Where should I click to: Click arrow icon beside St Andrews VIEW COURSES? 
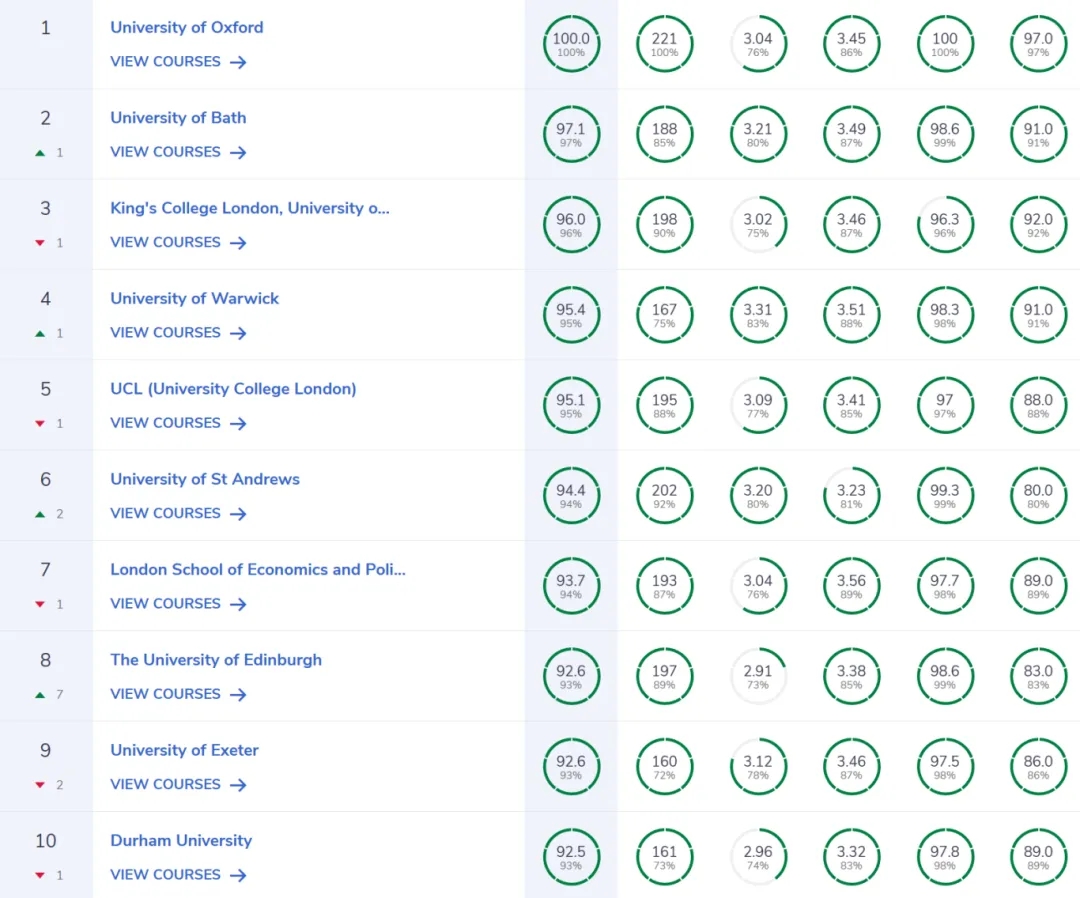pyautogui.click(x=238, y=514)
